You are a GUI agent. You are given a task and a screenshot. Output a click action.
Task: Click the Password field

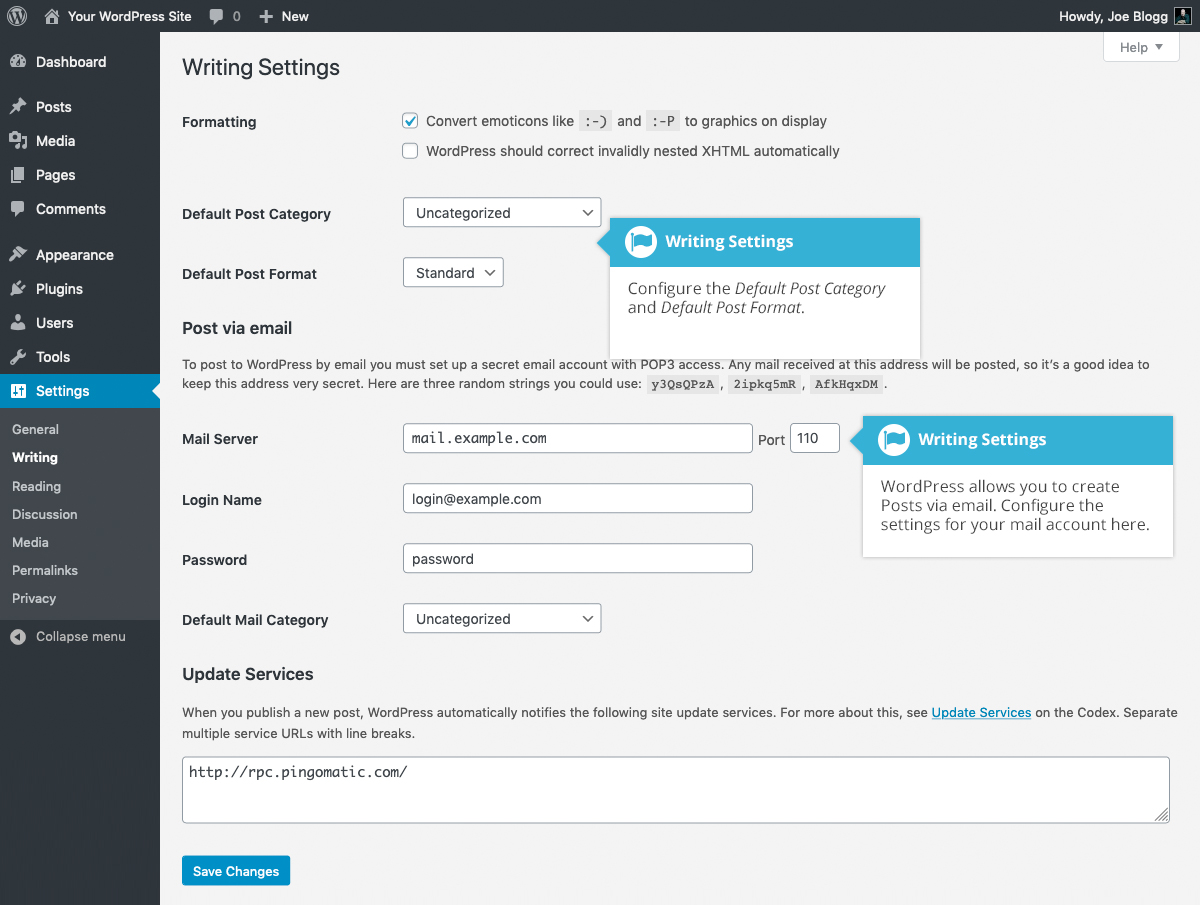578,559
